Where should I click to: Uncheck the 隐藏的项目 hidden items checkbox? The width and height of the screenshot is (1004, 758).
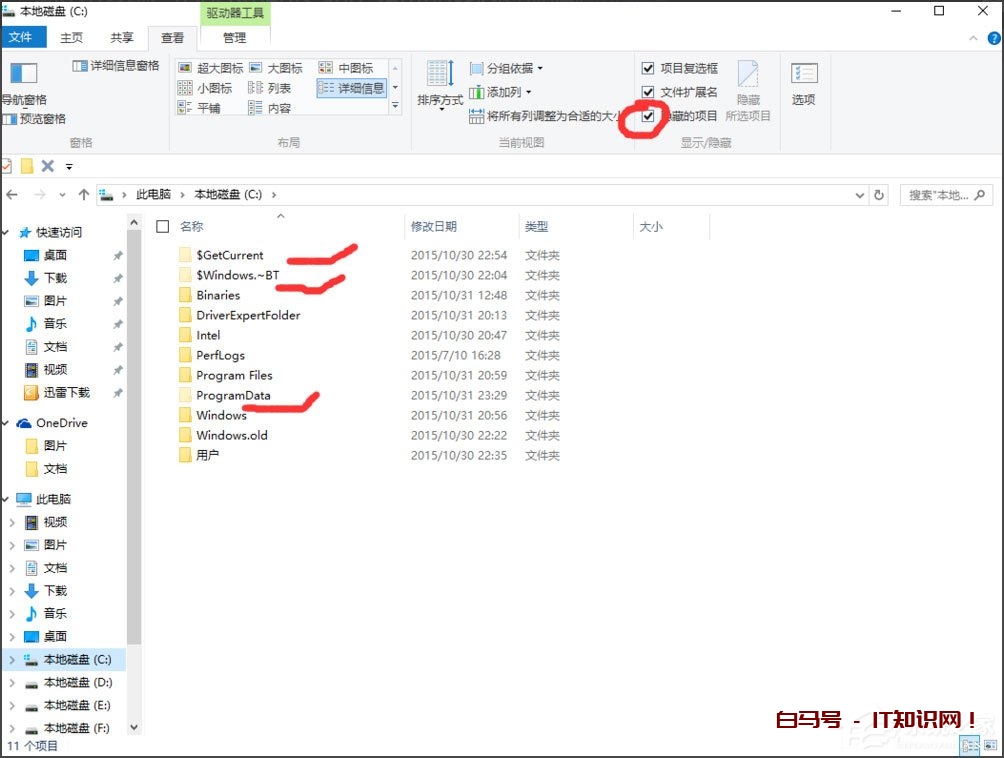click(x=649, y=114)
